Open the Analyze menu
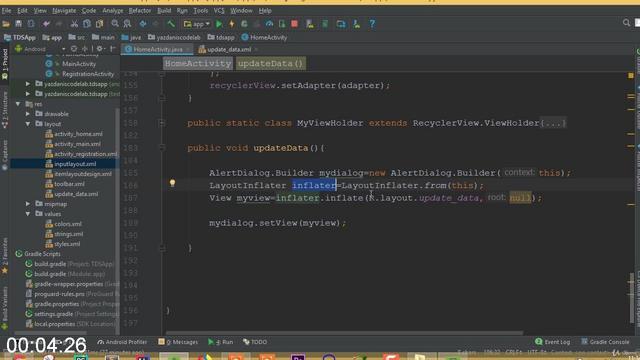640x360 pixels. click(x=113, y=11)
